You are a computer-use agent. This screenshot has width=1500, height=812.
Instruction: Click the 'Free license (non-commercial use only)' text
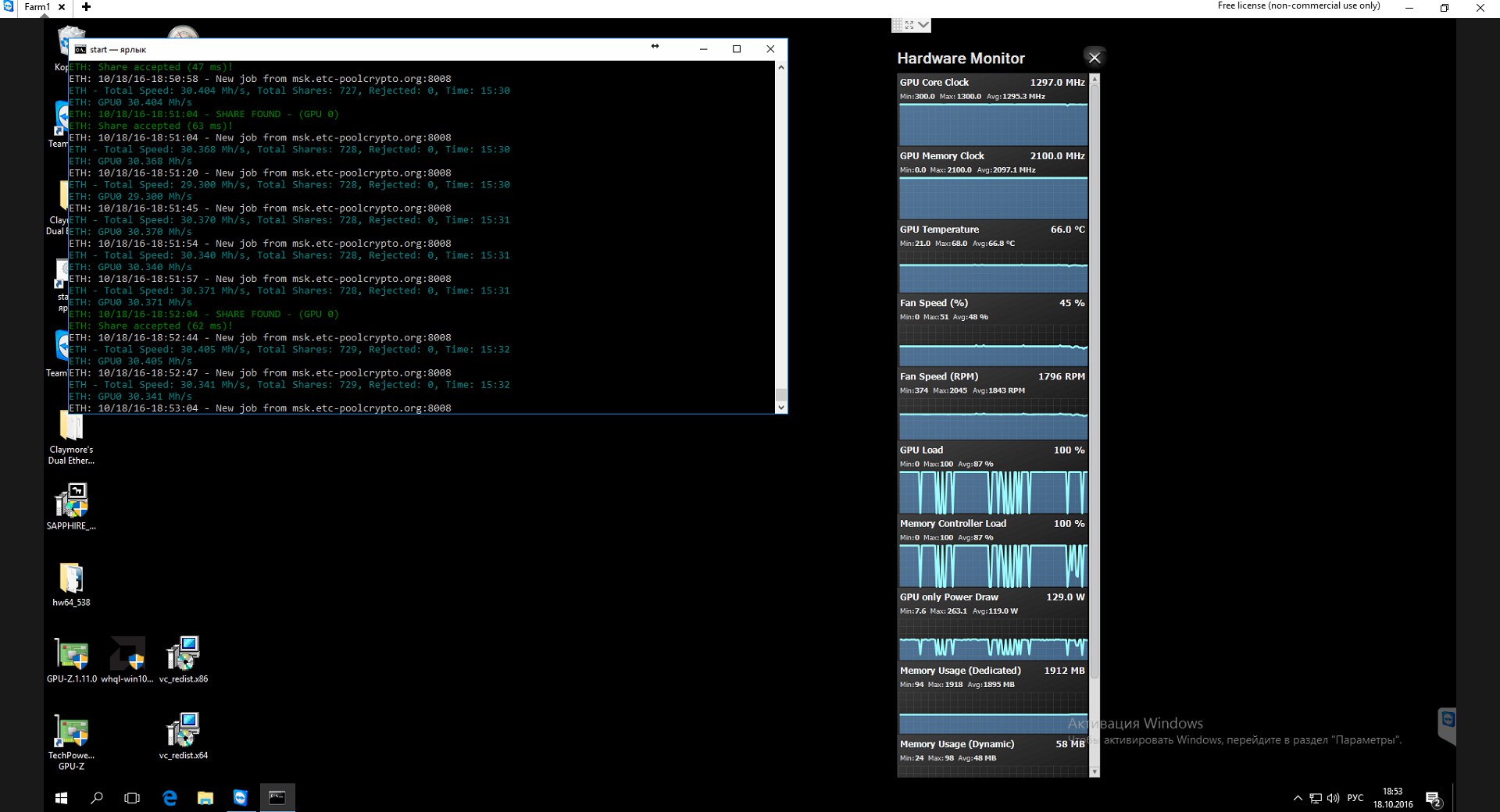[1298, 5]
